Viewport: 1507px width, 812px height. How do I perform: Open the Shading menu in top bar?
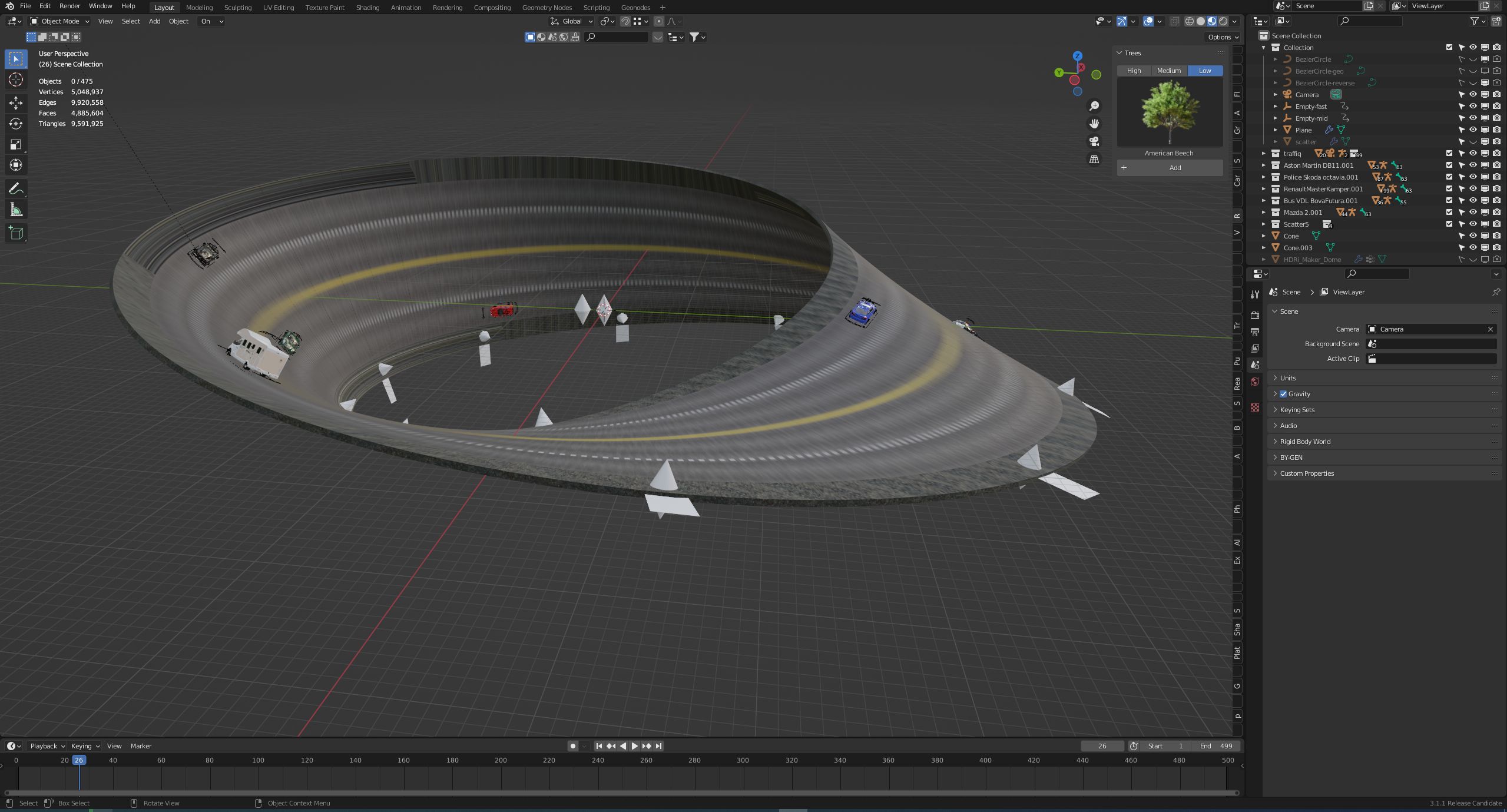[x=366, y=7]
